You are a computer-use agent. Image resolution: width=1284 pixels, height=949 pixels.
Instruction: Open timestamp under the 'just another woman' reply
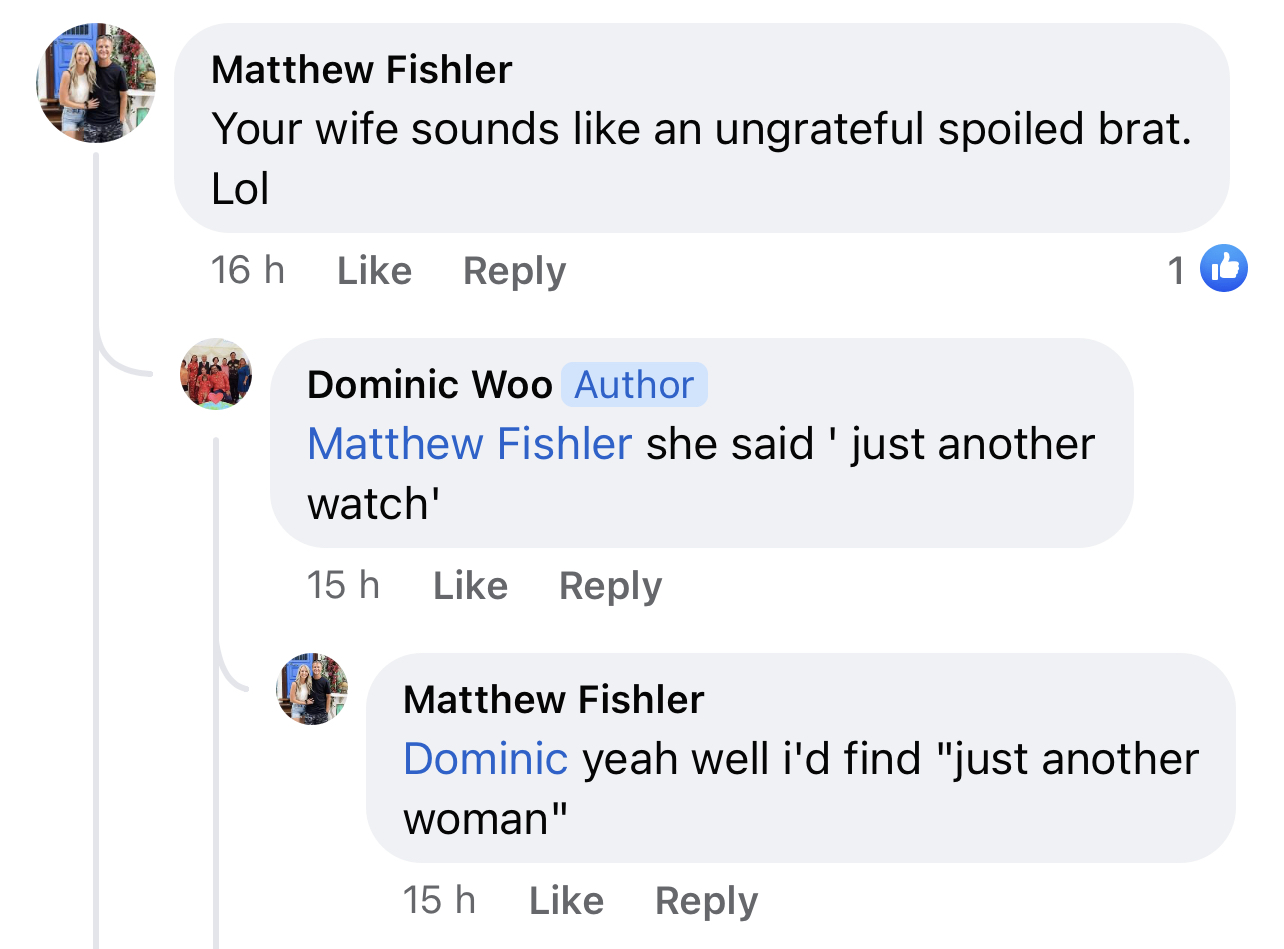tap(439, 901)
